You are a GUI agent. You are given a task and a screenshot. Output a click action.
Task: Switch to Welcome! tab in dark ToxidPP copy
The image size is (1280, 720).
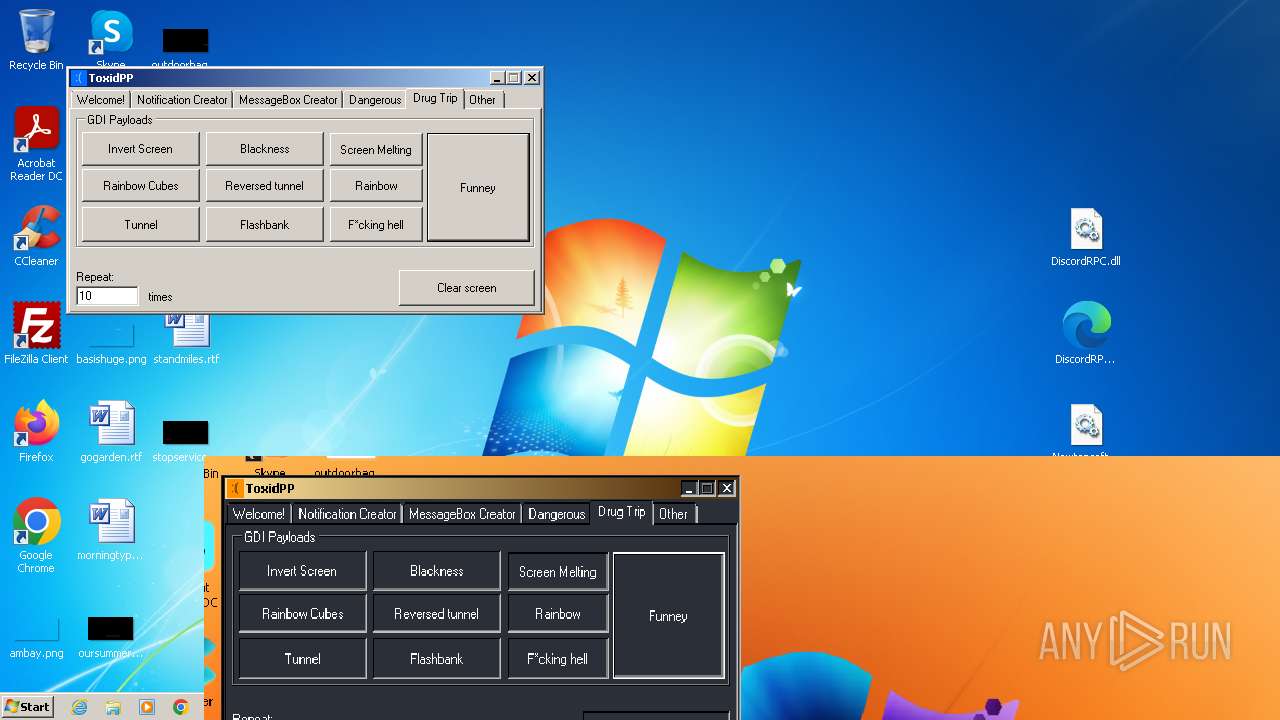click(259, 514)
